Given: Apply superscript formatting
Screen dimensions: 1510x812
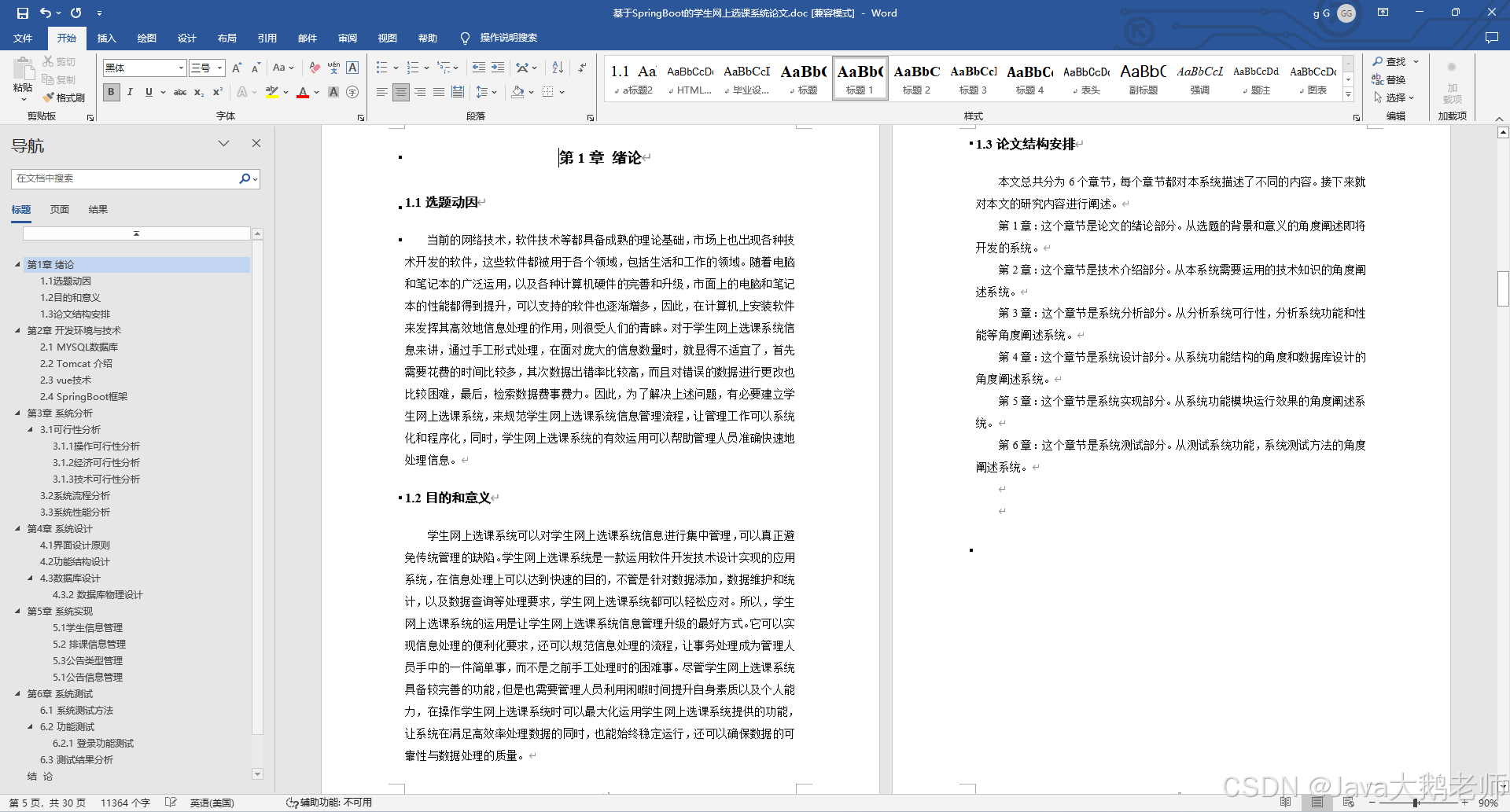Looking at the screenshot, I should point(218,92).
